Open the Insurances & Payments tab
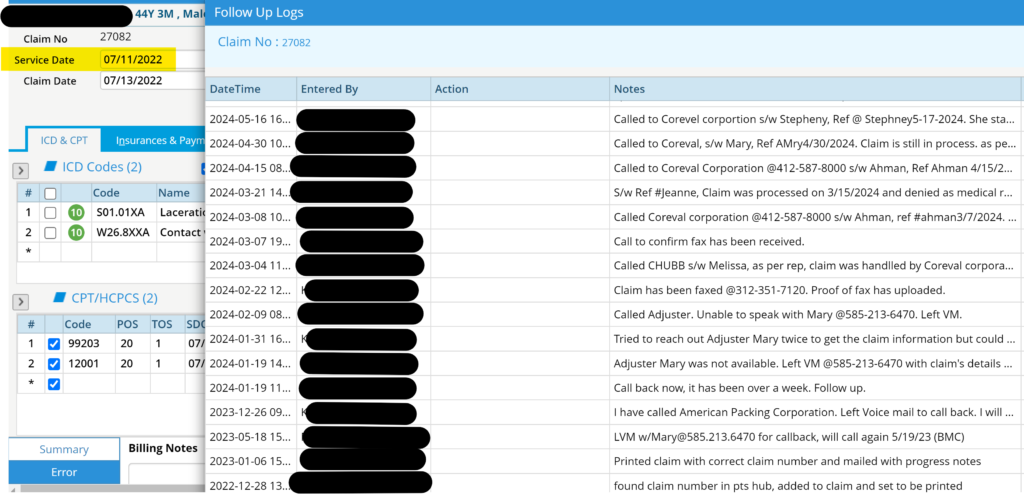The width and height of the screenshot is (1024, 494). pyautogui.click(x=160, y=141)
